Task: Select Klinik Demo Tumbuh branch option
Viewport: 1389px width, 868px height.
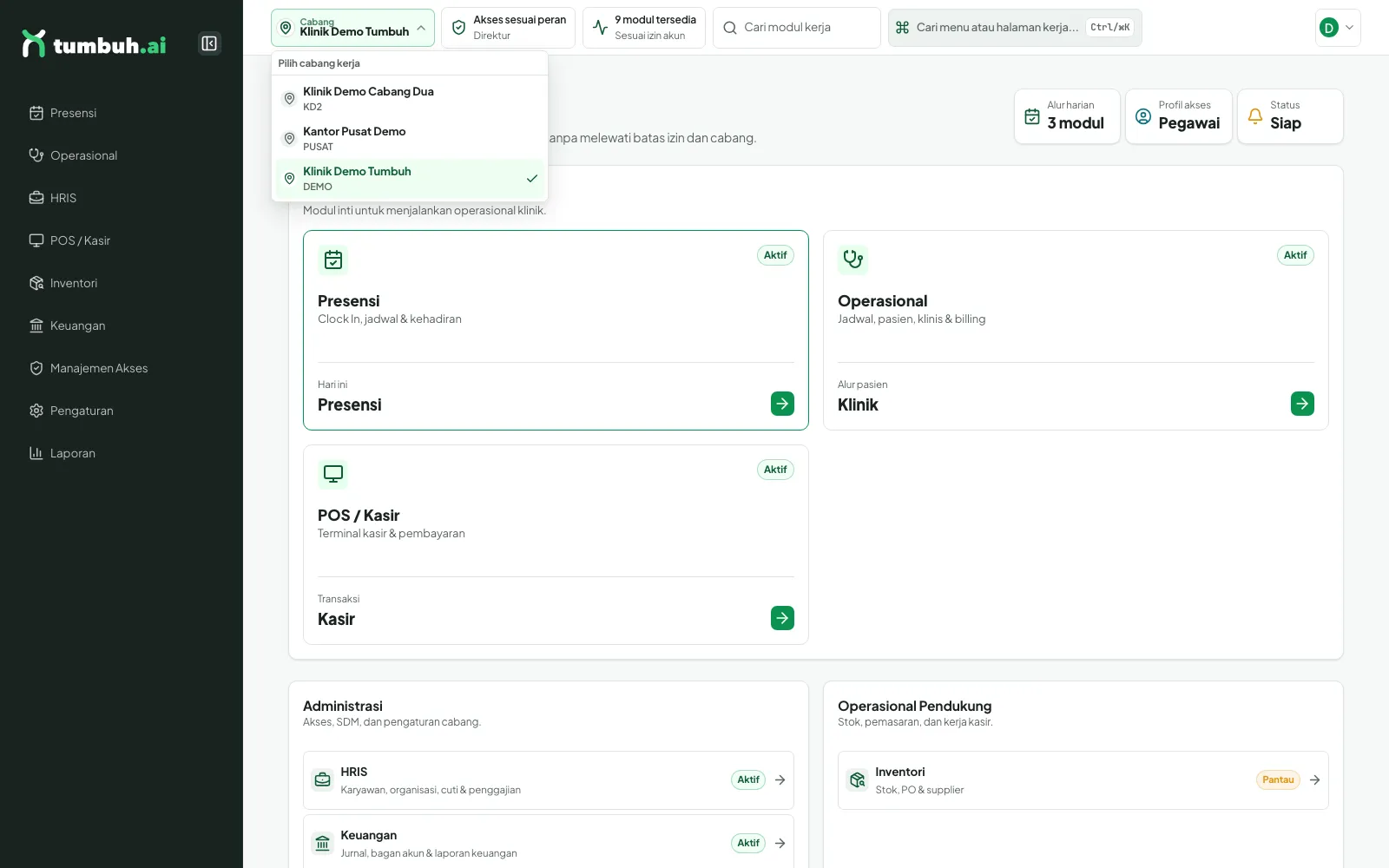Action: point(410,179)
